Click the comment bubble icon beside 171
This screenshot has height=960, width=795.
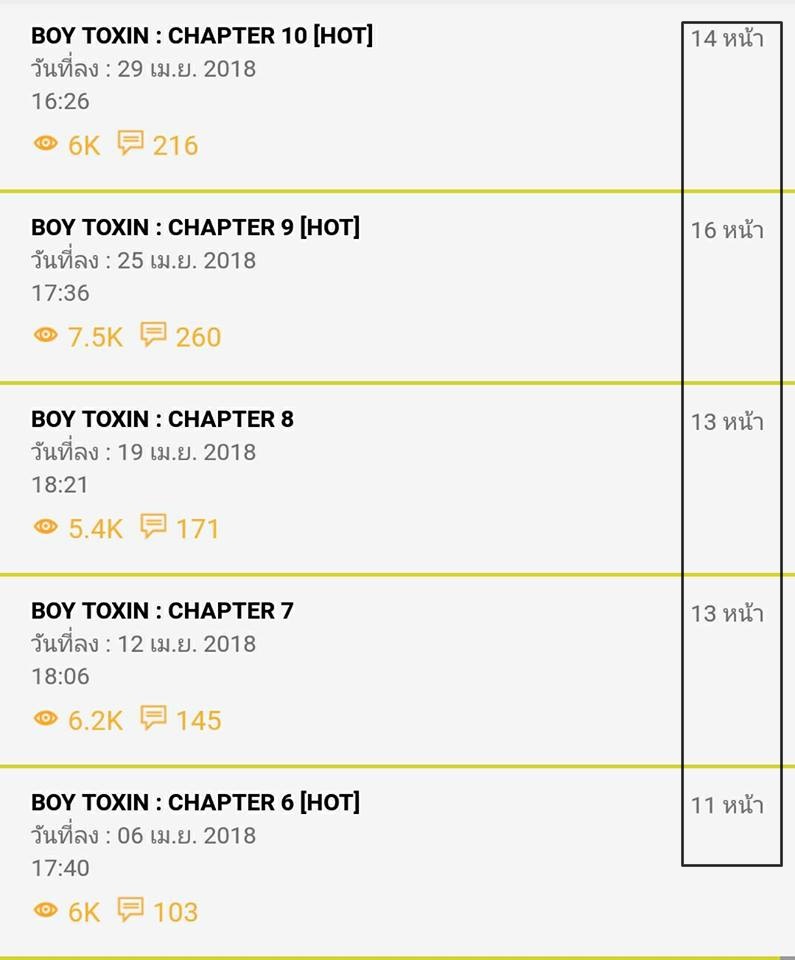[x=153, y=526]
